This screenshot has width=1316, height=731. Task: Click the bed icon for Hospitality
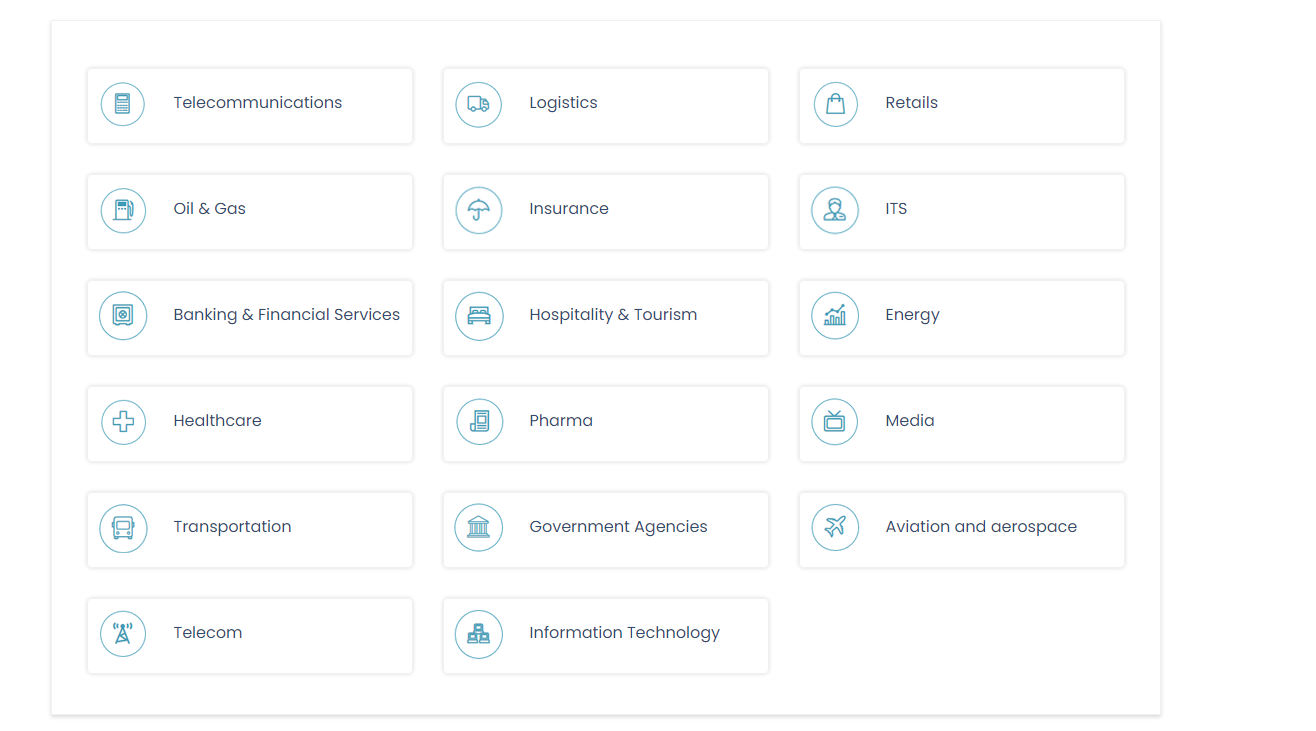pos(479,316)
